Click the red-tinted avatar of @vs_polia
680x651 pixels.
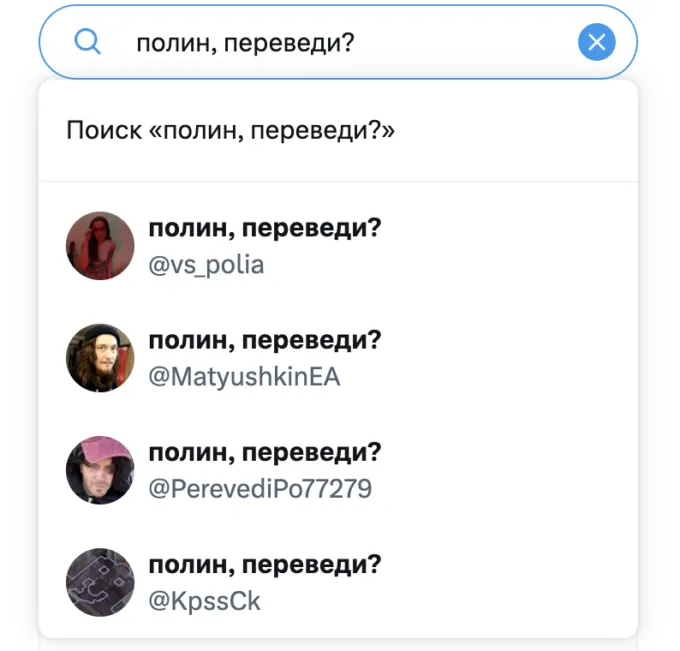tap(100, 246)
